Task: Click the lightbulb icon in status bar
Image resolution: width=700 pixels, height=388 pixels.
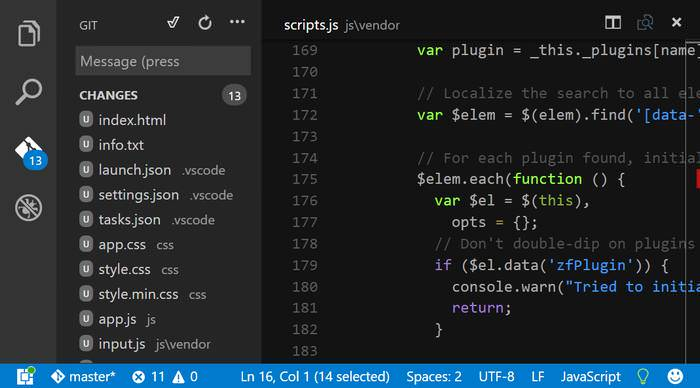Action: (x=643, y=376)
